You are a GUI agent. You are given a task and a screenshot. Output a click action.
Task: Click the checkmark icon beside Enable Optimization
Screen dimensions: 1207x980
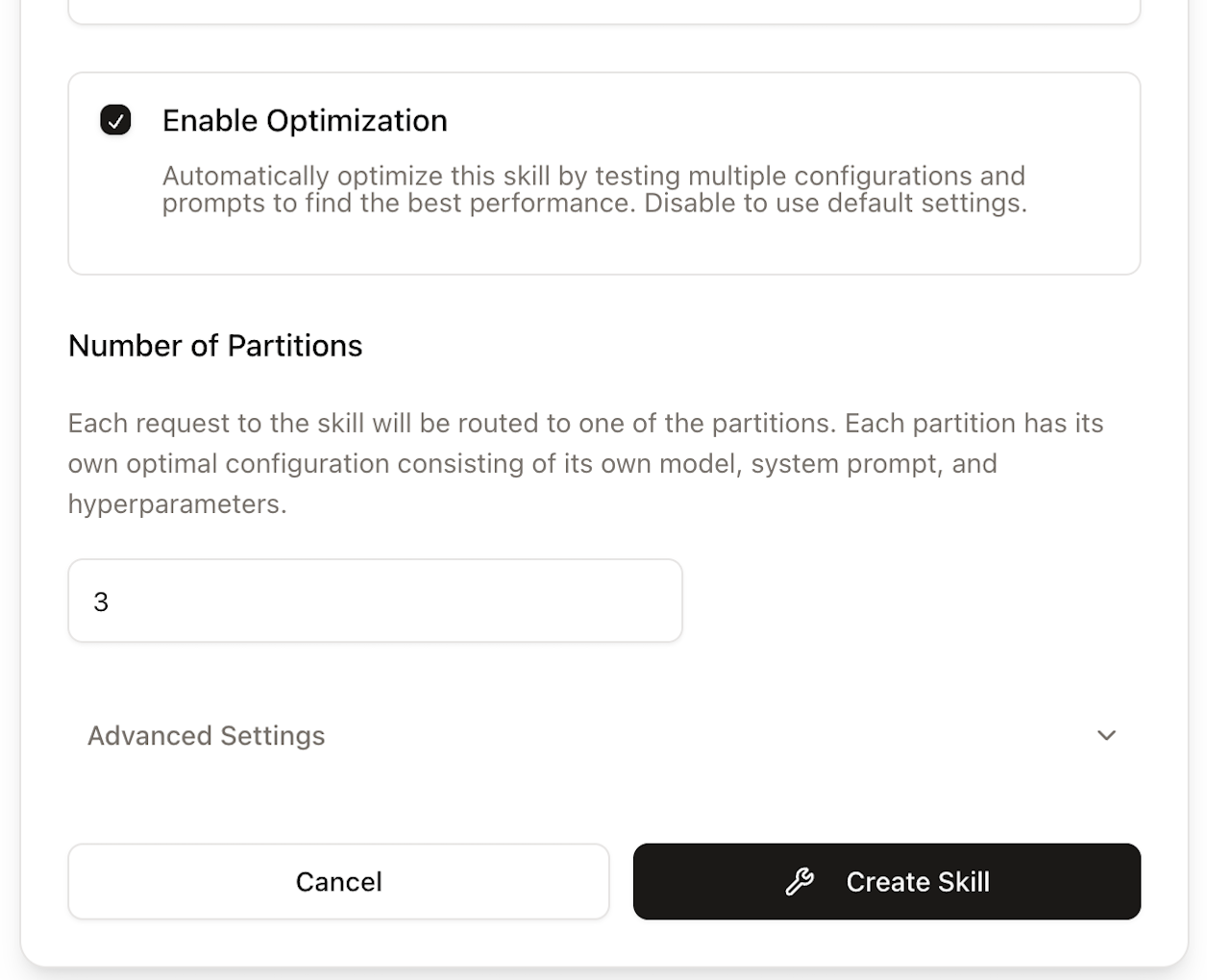tap(115, 120)
